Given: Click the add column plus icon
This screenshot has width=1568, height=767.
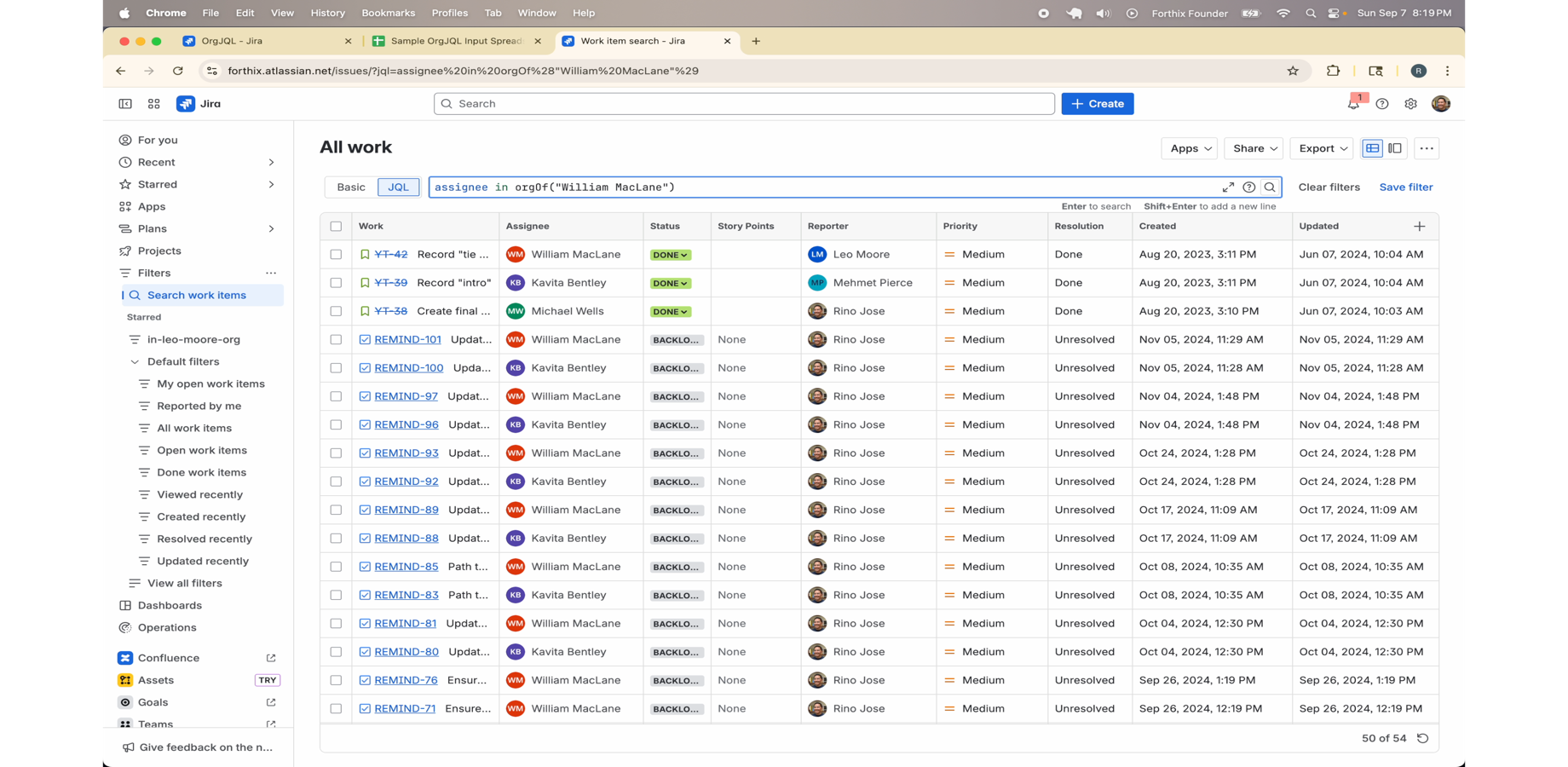Looking at the screenshot, I should tap(1419, 226).
